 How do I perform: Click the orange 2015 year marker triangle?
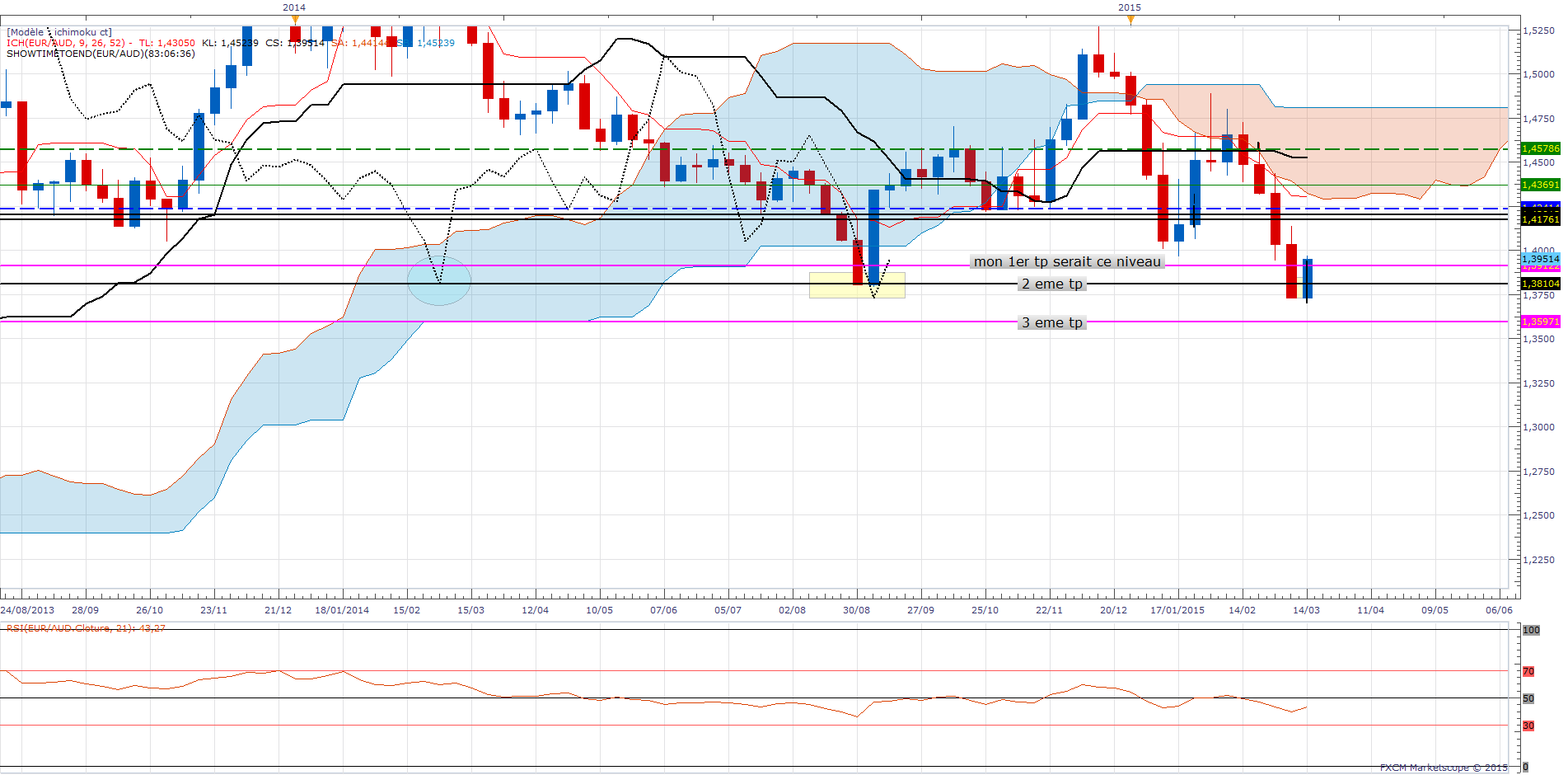pos(1130,20)
